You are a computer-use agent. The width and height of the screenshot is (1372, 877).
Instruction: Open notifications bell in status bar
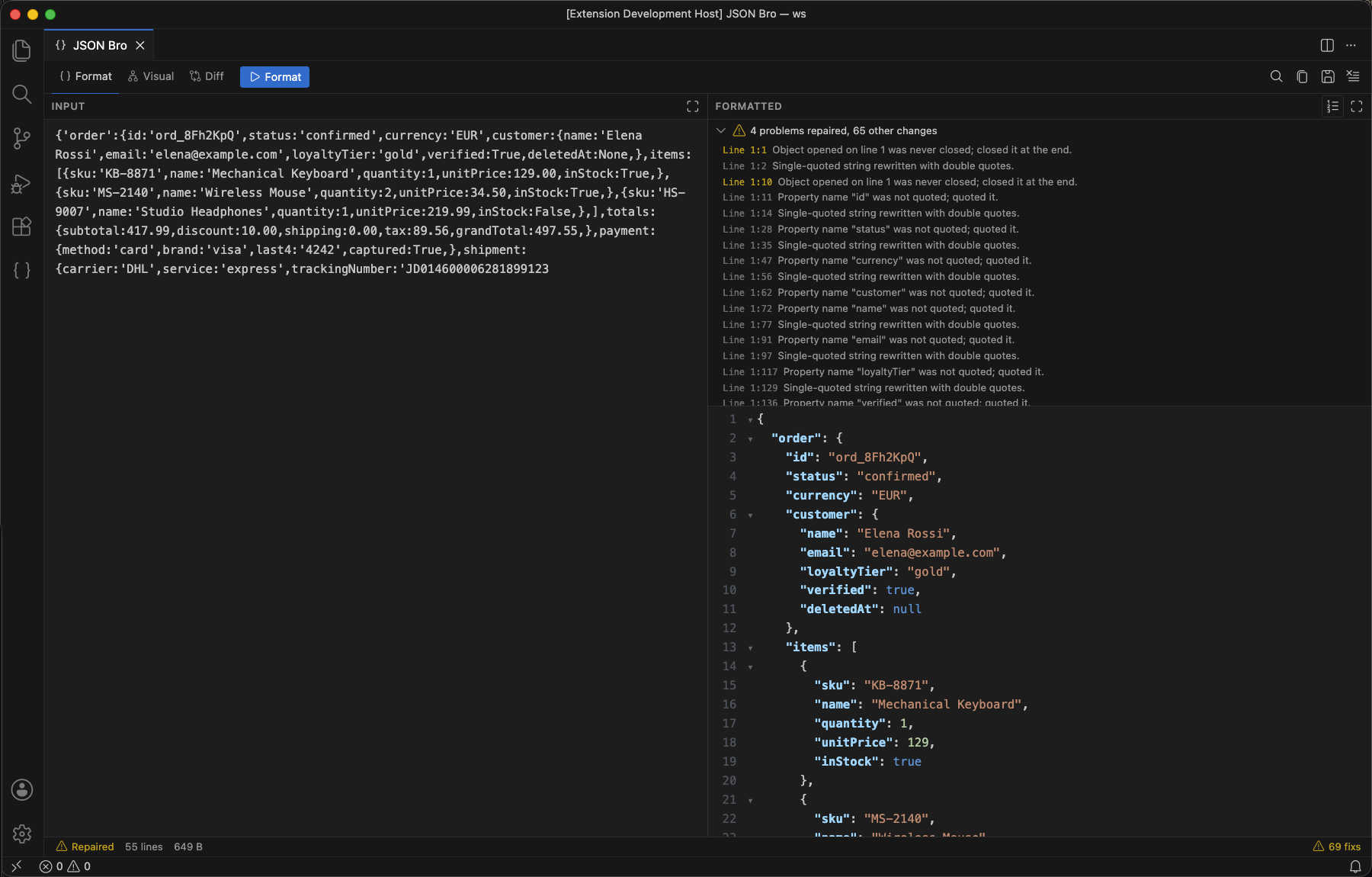1355,866
